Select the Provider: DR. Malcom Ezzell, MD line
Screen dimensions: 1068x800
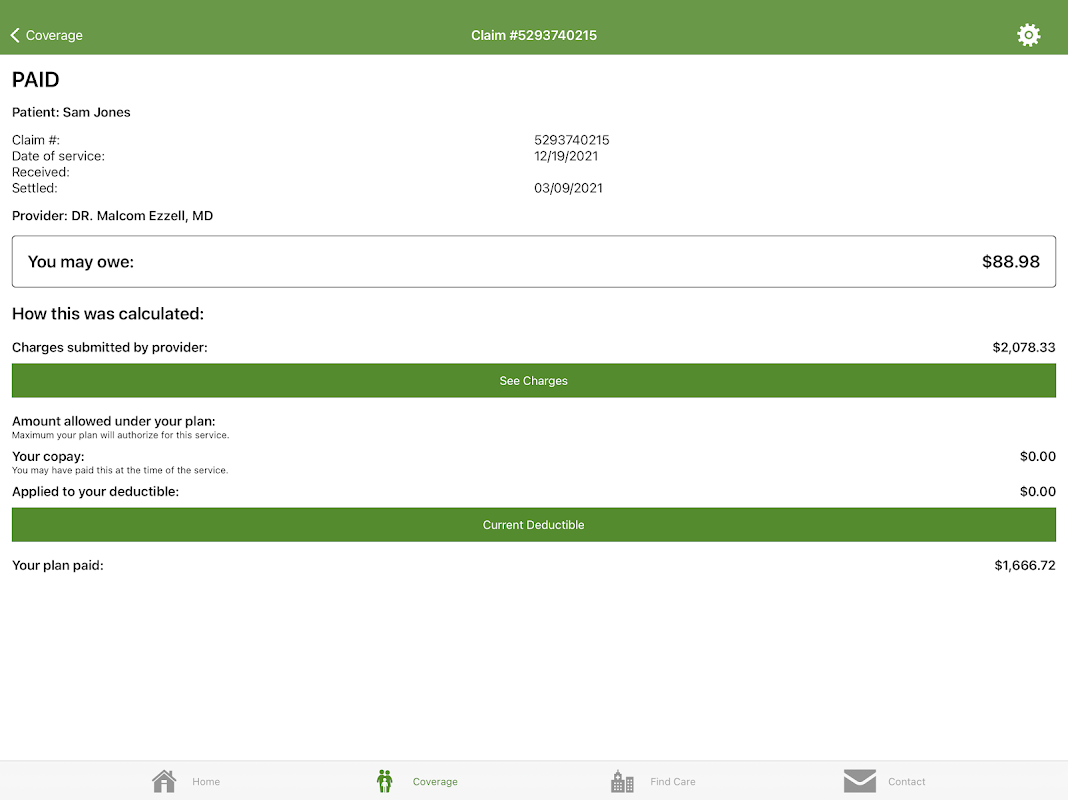point(112,216)
